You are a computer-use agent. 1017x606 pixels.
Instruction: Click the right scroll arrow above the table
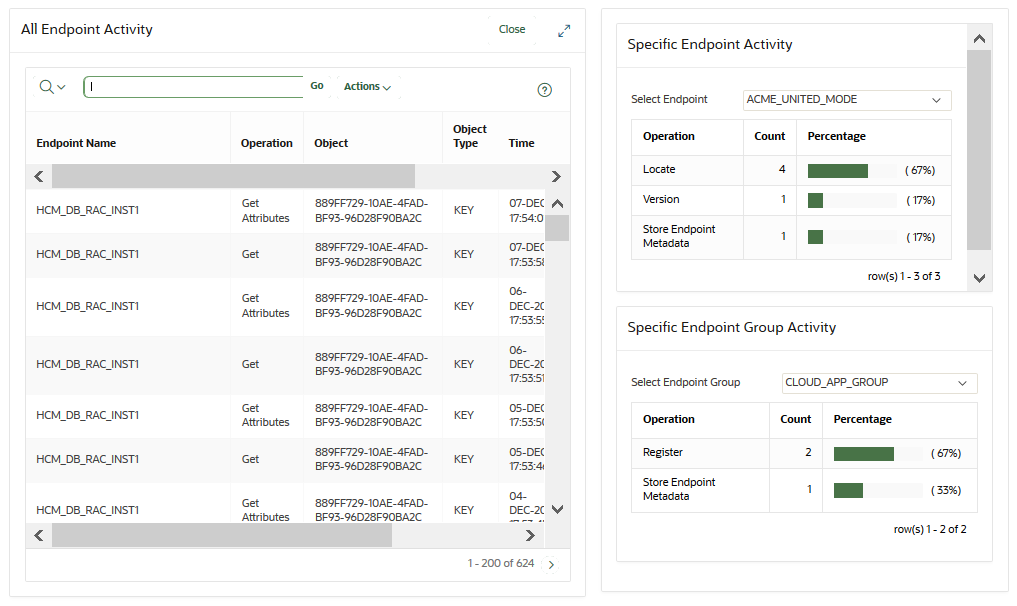(x=558, y=176)
